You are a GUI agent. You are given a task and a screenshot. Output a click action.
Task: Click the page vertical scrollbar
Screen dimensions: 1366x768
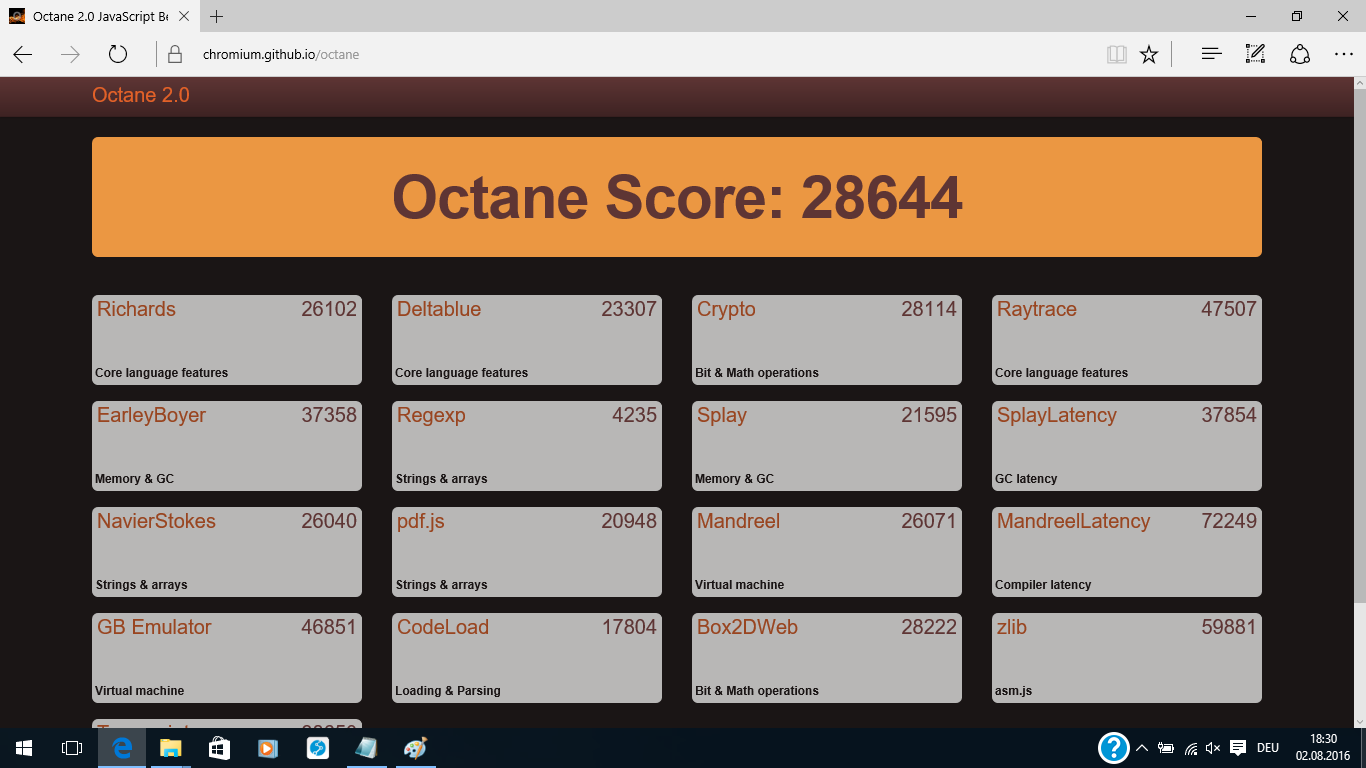click(1360, 346)
